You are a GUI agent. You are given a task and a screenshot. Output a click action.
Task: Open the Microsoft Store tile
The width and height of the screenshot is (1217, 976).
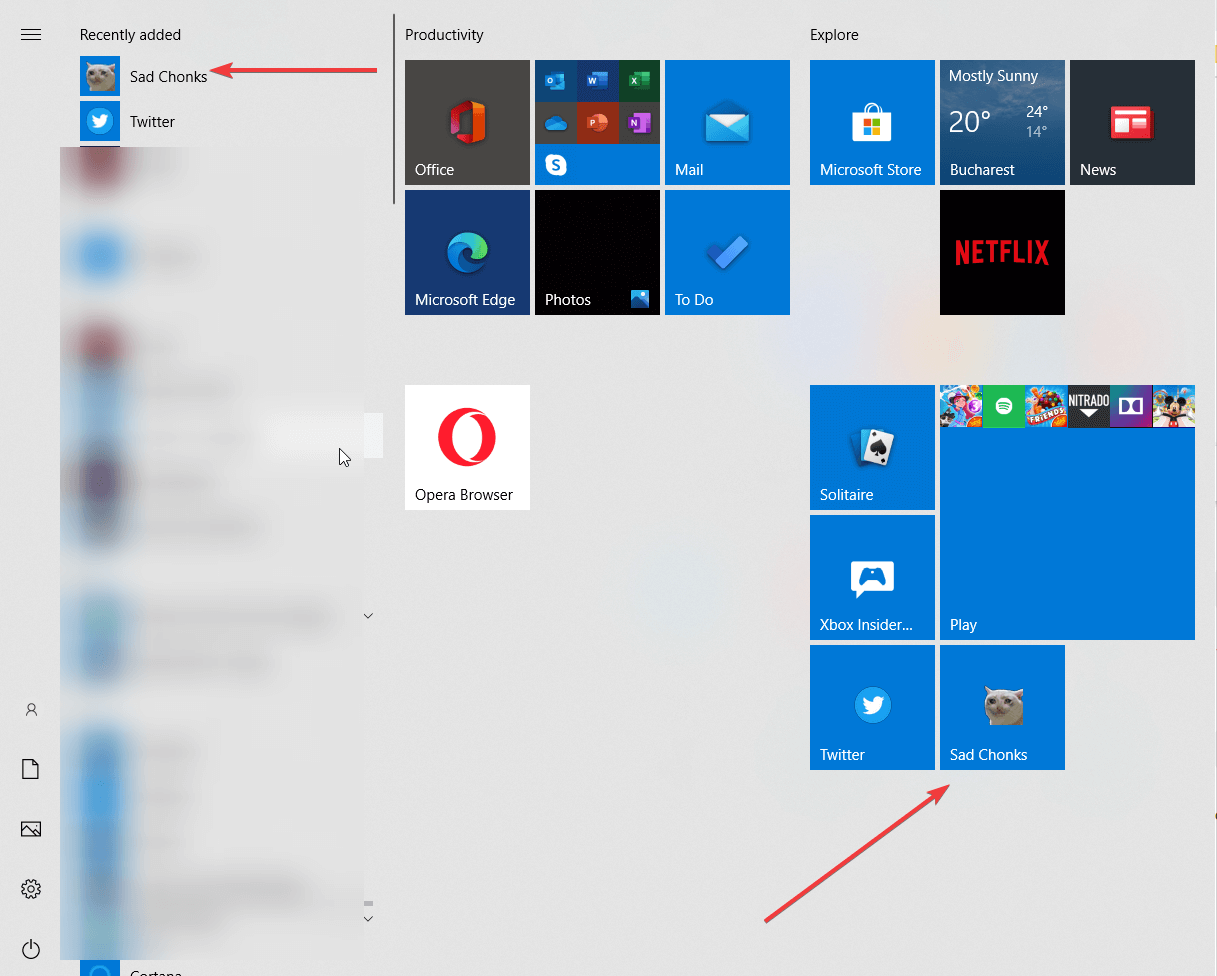click(x=872, y=122)
